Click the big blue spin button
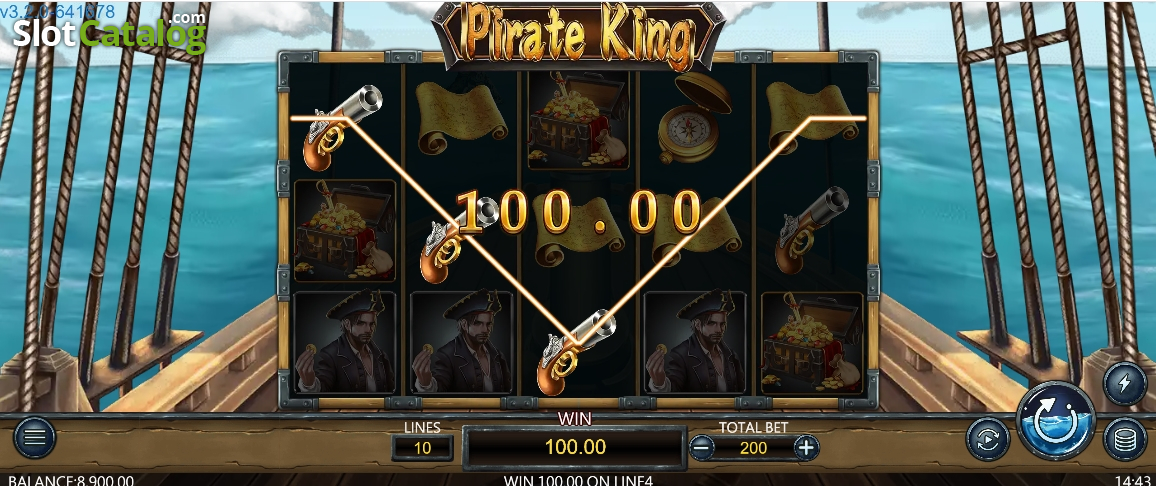This screenshot has width=1156, height=486. click(x=1055, y=423)
